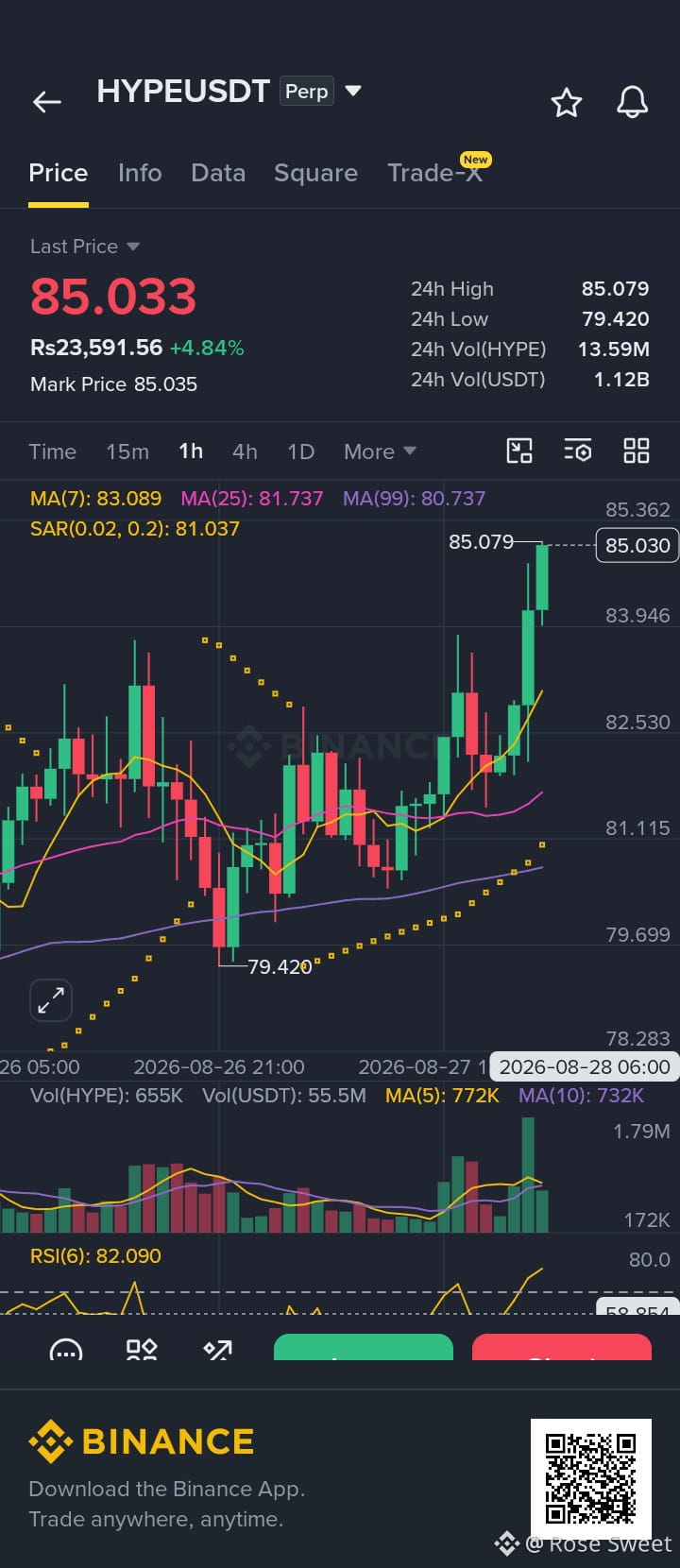Image resolution: width=680 pixels, height=1568 pixels.
Task: Tap the back arrow icon
Action: pyautogui.click(x=46, y=101)
